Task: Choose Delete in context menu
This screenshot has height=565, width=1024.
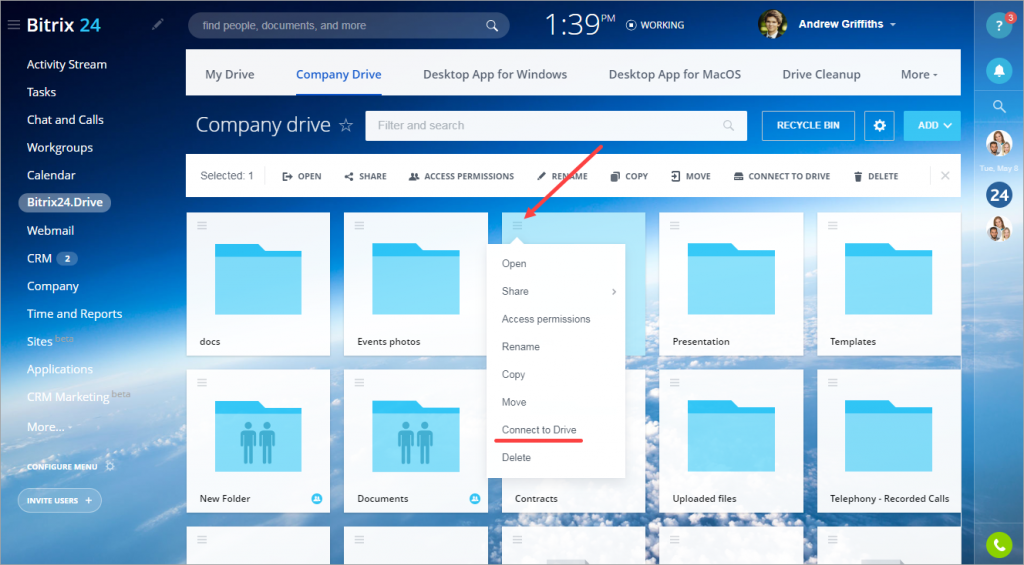Action: 516,458
